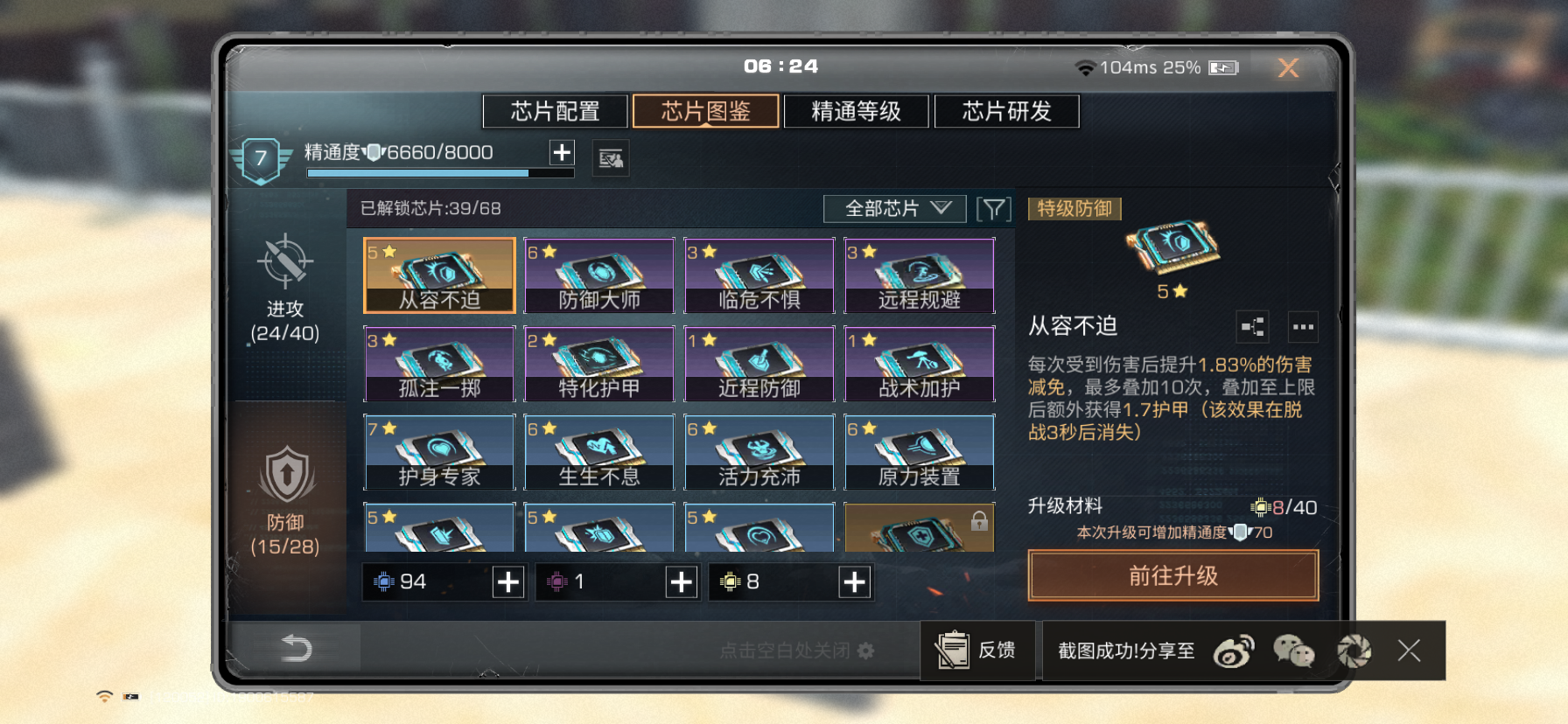
Task: Add mastery with plus next to 6660/8000
Action: point(562,152)
